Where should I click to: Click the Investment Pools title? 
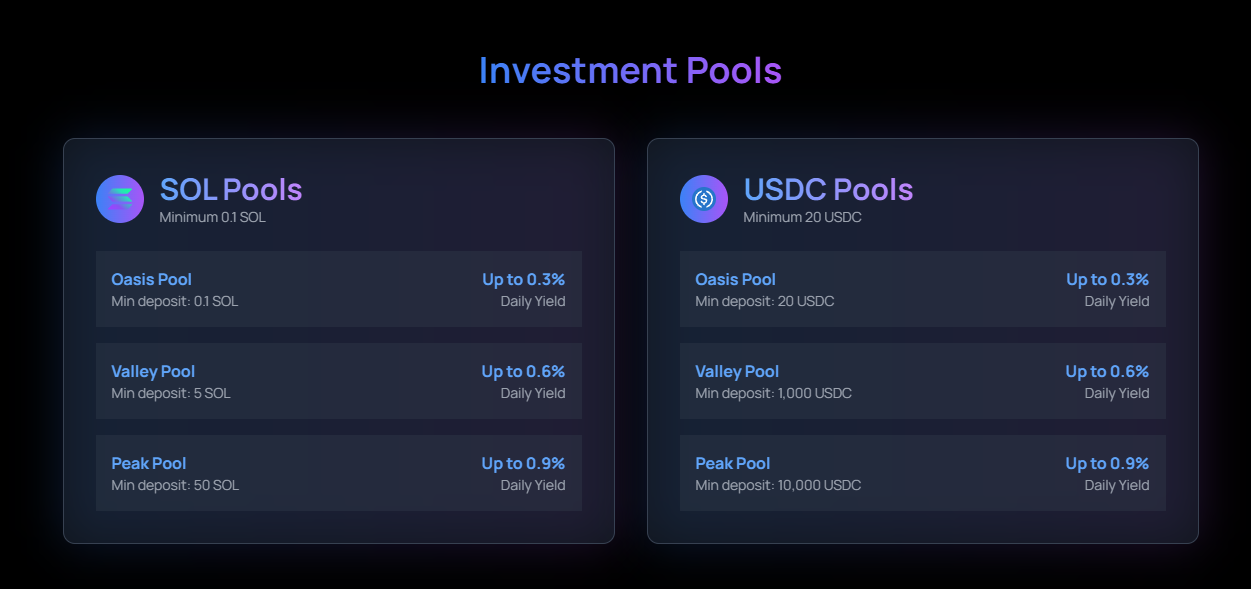tap(630, 71)
